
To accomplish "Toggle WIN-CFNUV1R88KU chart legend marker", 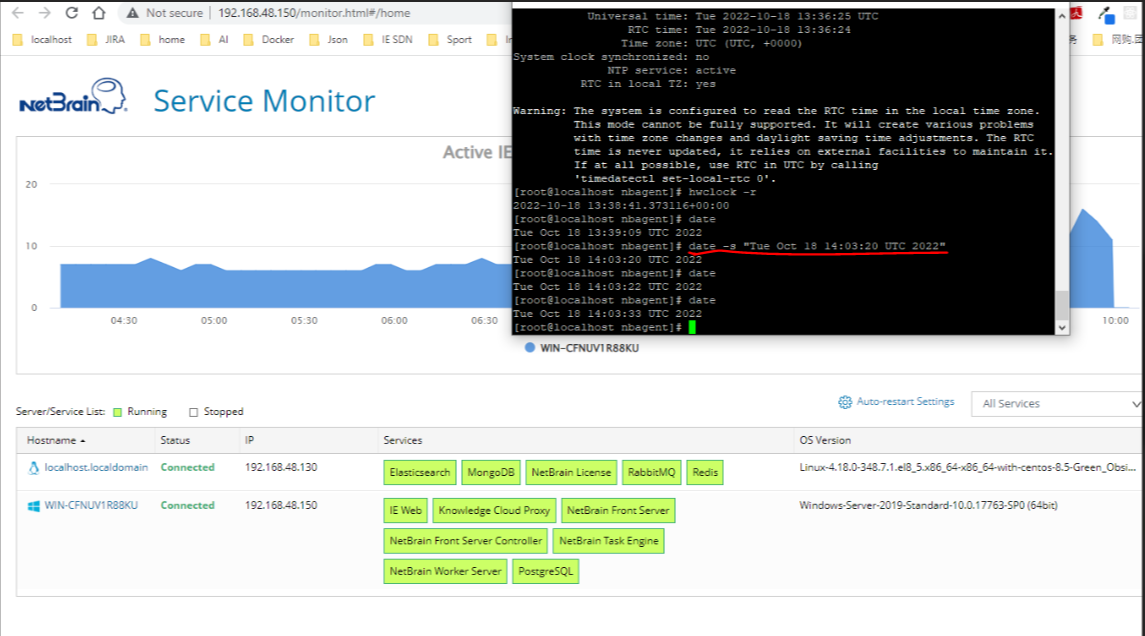I will (x=530, y=348).
